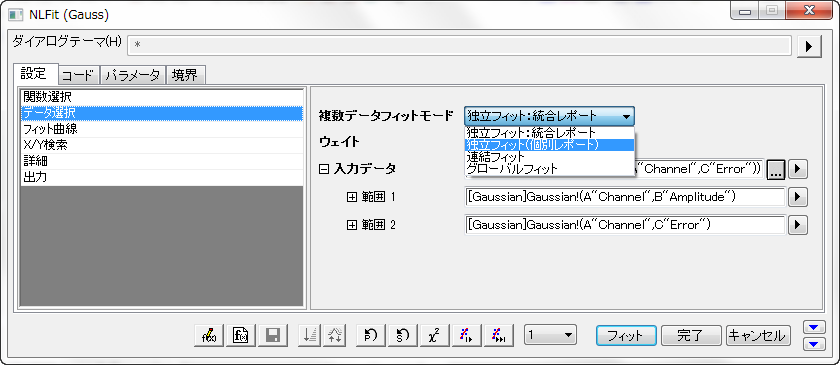Open the 複数データフィットモード combo box
This screenshot has width=840, height=365.
550,116
